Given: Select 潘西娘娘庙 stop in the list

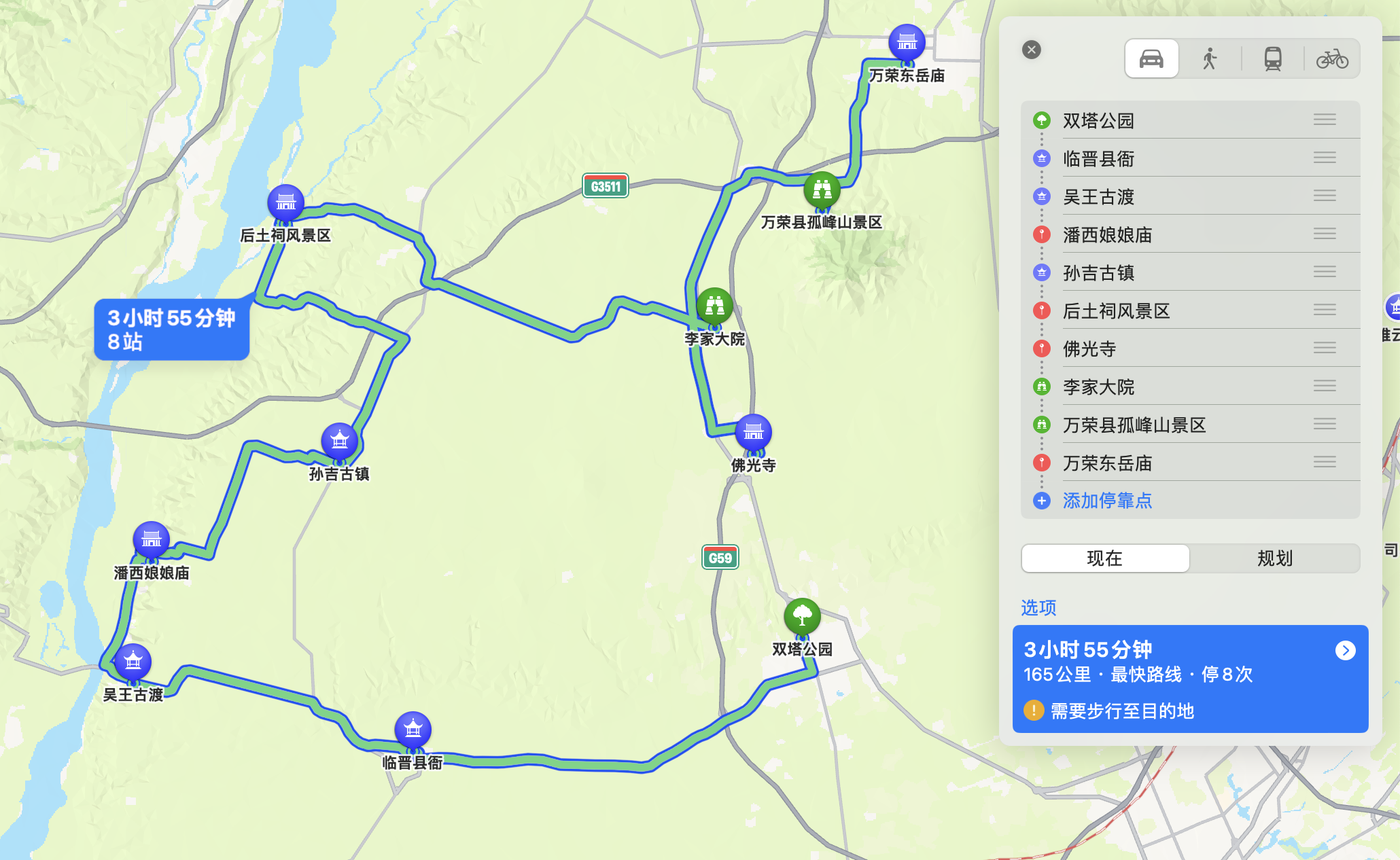Looking at the screenshot, I should [x=1190, y=234].
